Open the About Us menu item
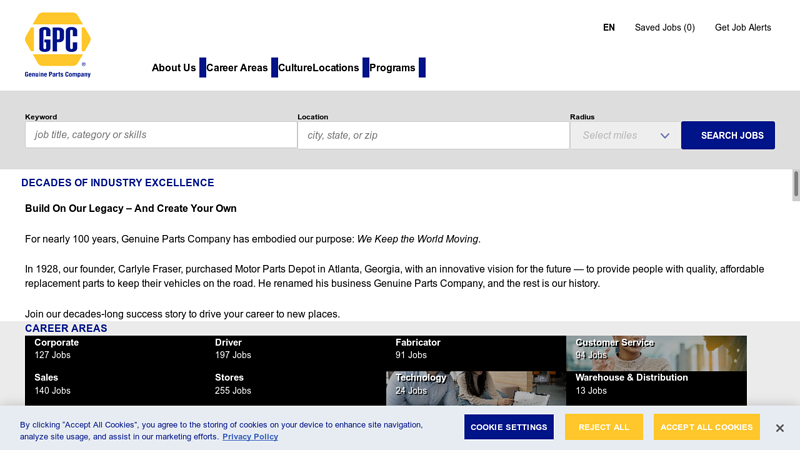Viewport: 800px width, 450px height. click(x=173, y=68)
